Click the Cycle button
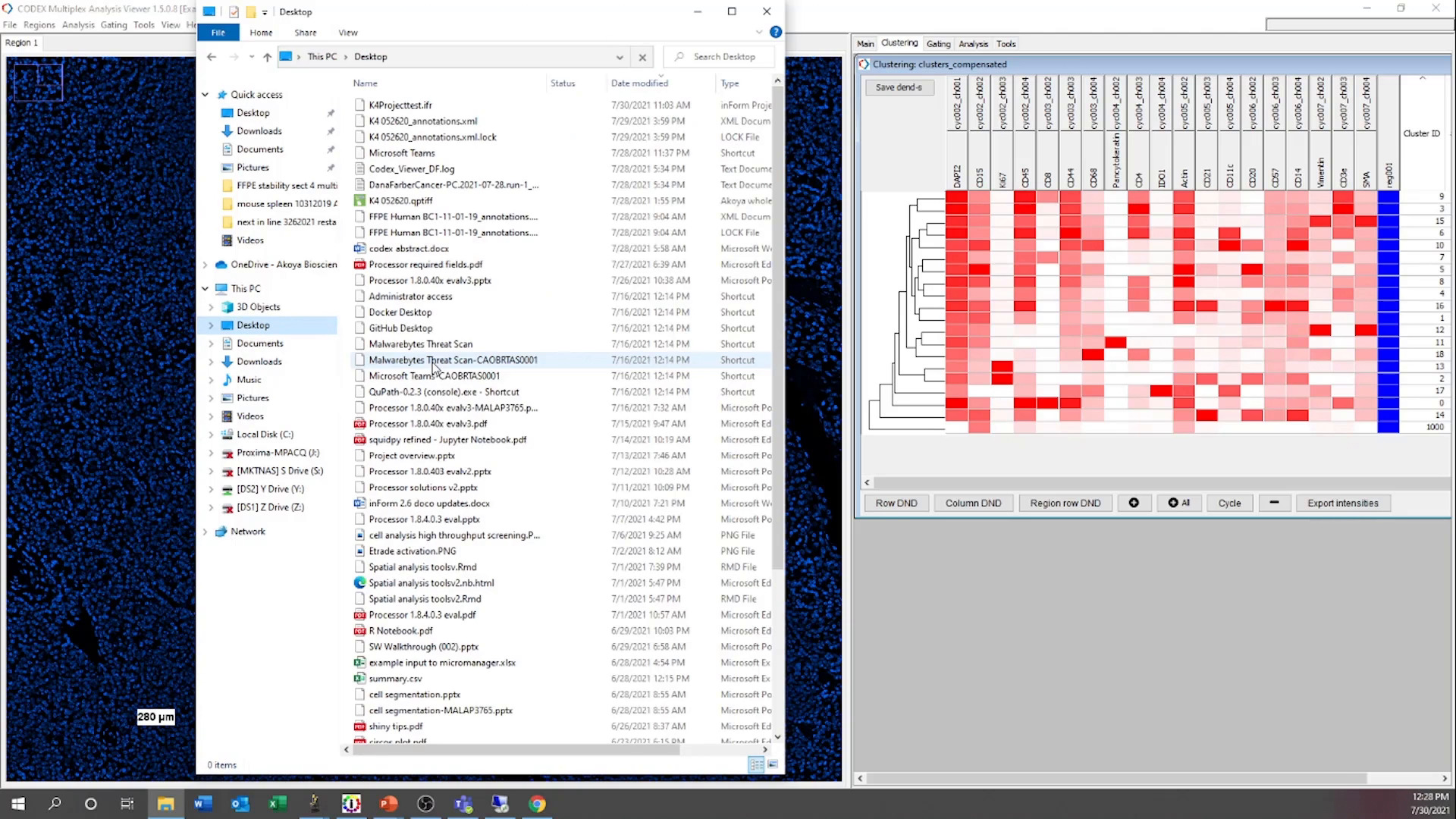 pos(1229,503)
